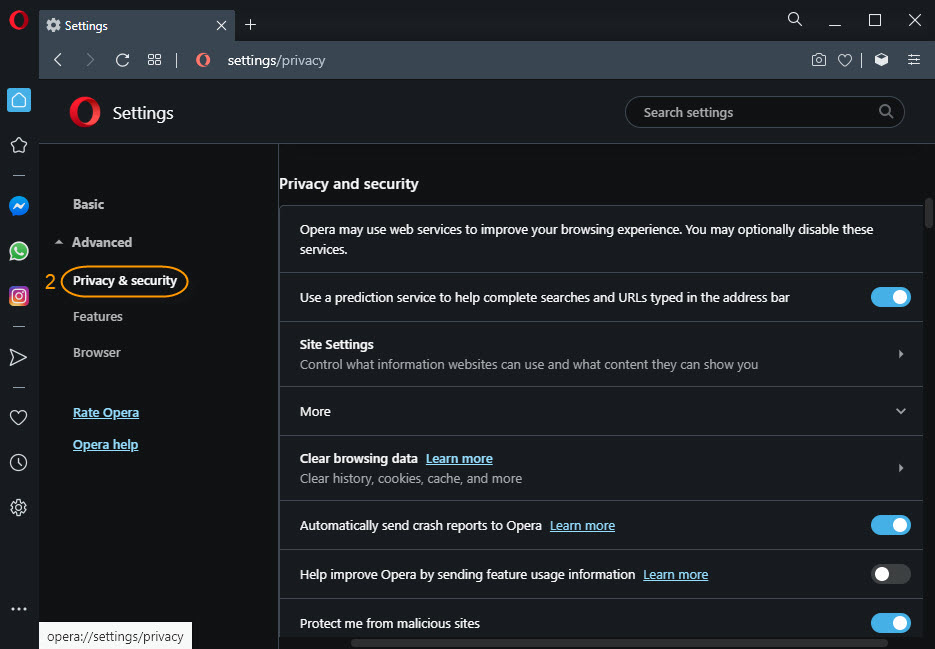Viewport: 935px width, 649px height.
Task: Go back using the back arrow
Action: [x=58, y=60]
